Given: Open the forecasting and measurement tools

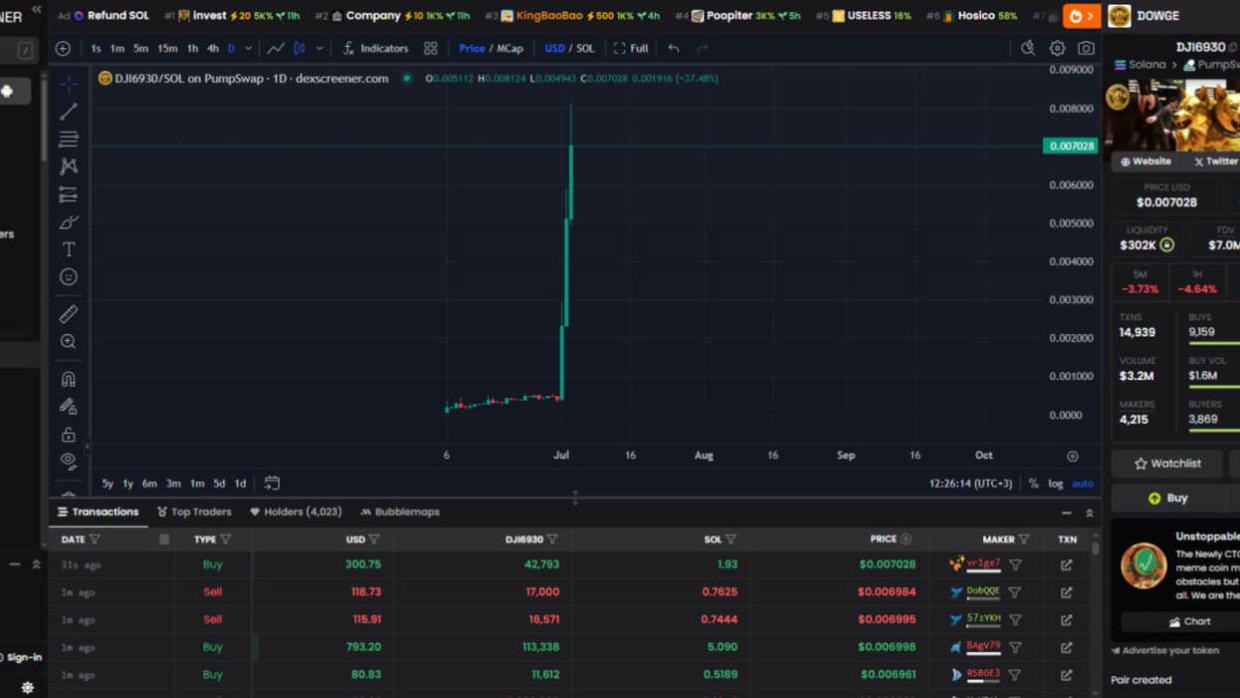Looking at the screenshot, I should click(68, 194).
